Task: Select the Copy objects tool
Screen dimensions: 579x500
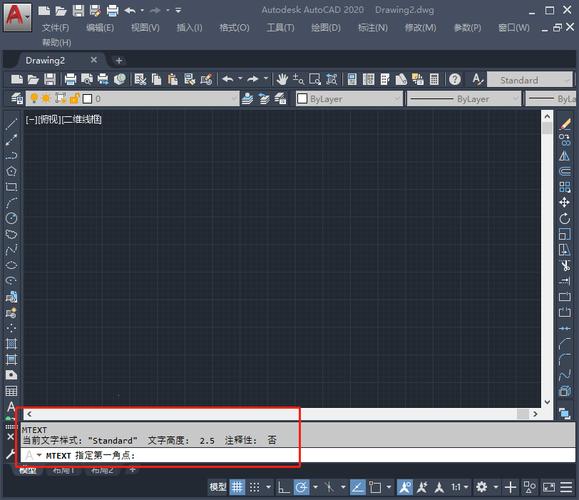Action: 565,140
